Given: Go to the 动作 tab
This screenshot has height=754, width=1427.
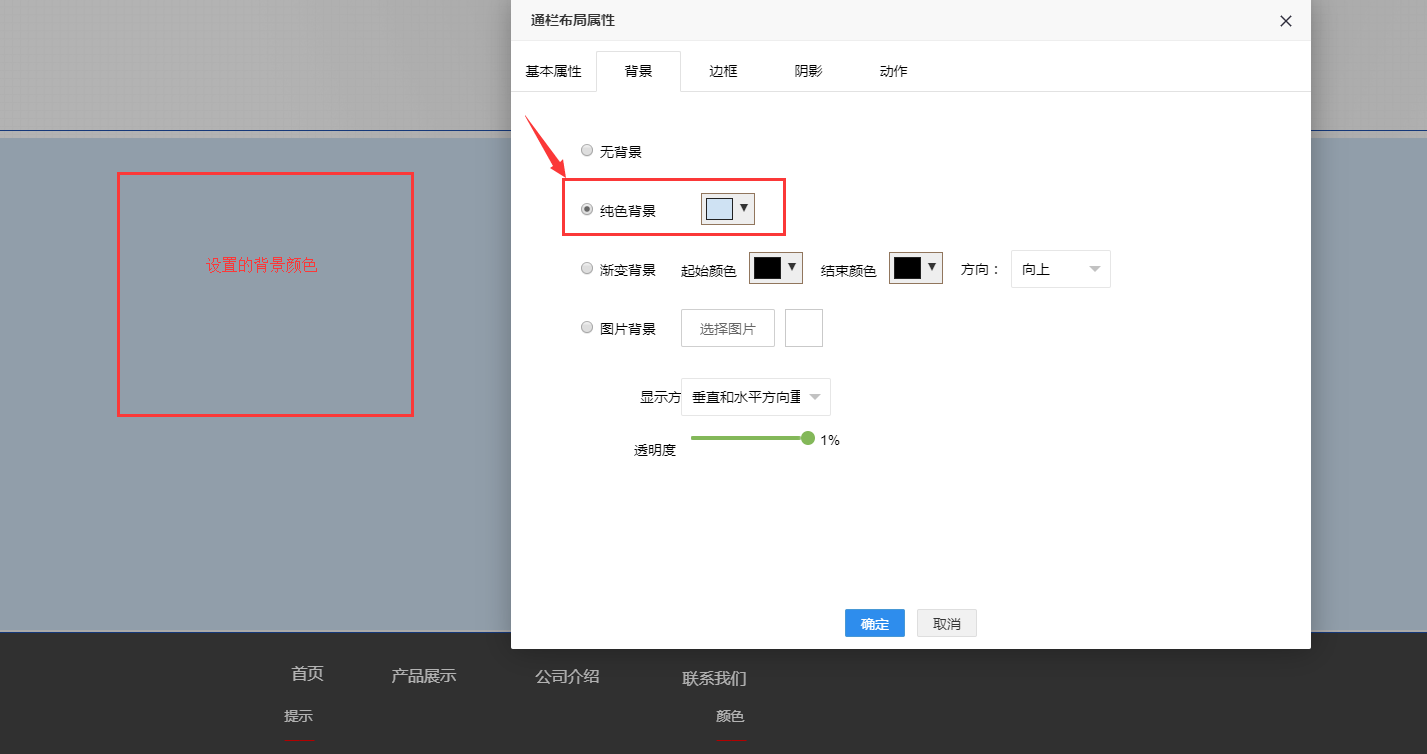Looking at the screenshot, I should click(893, 72).
